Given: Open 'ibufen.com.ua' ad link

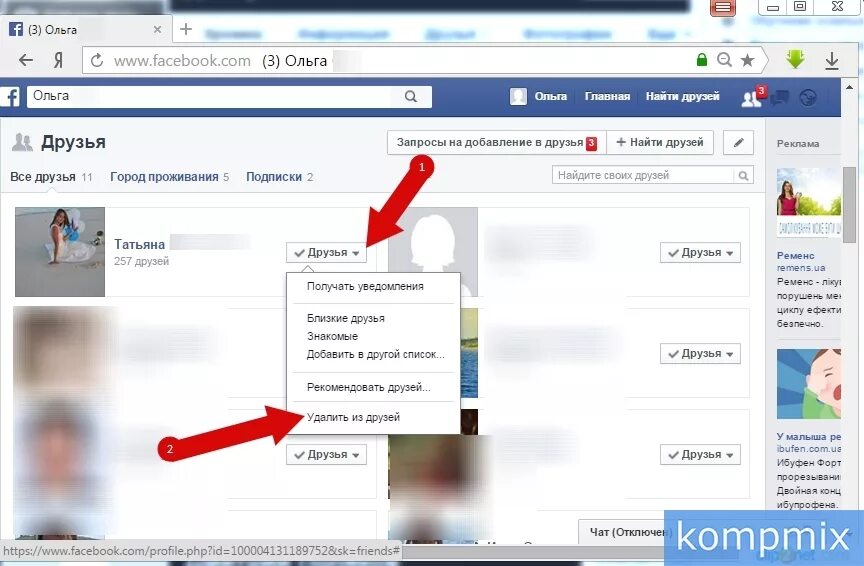Looking at the screenshot, I should pos(809,449).
